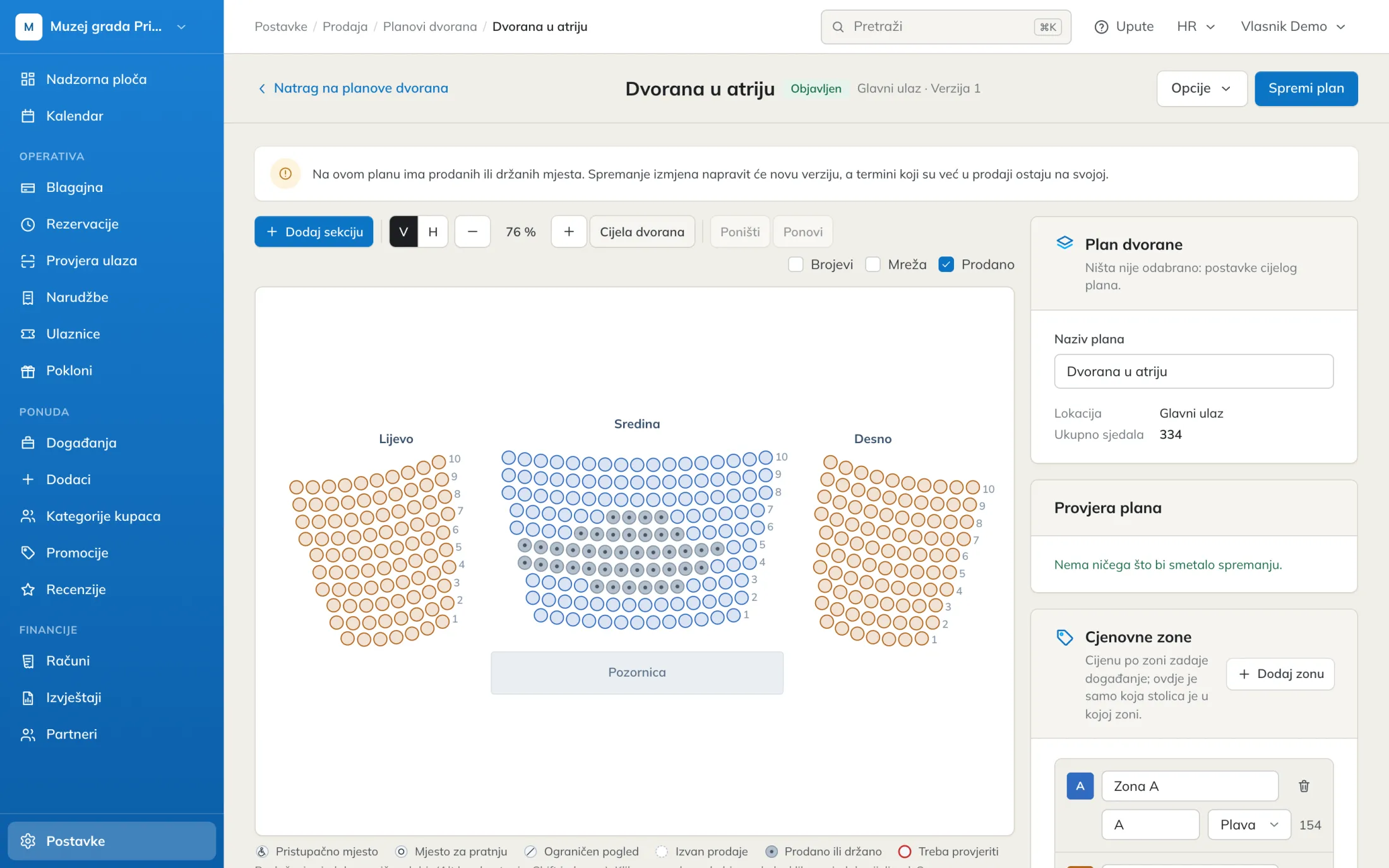Select Postavke in the sidebar
Viewport: 1389px width, 868px height.
coord(112,841)
